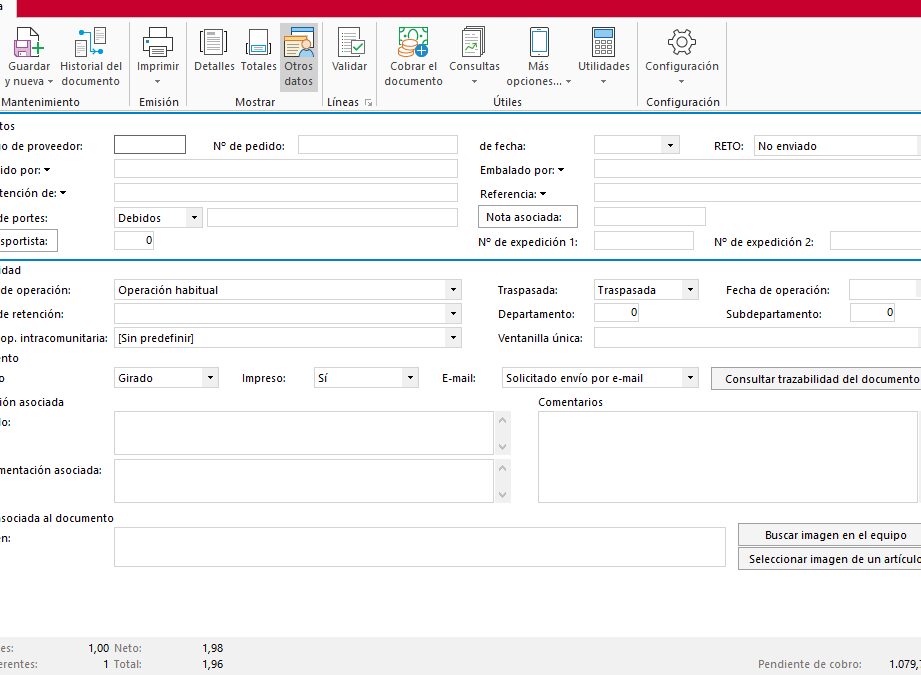The width and height of the screenshot is (921, 675).
Task: Click the Nota asociada button
Action: [x=530, y=217]
